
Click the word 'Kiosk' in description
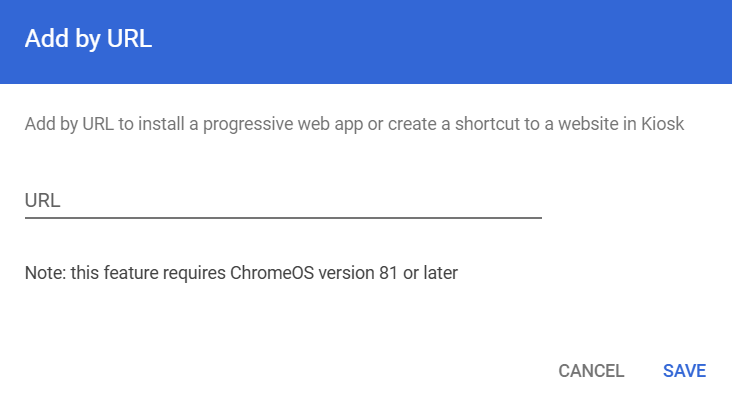662,124
